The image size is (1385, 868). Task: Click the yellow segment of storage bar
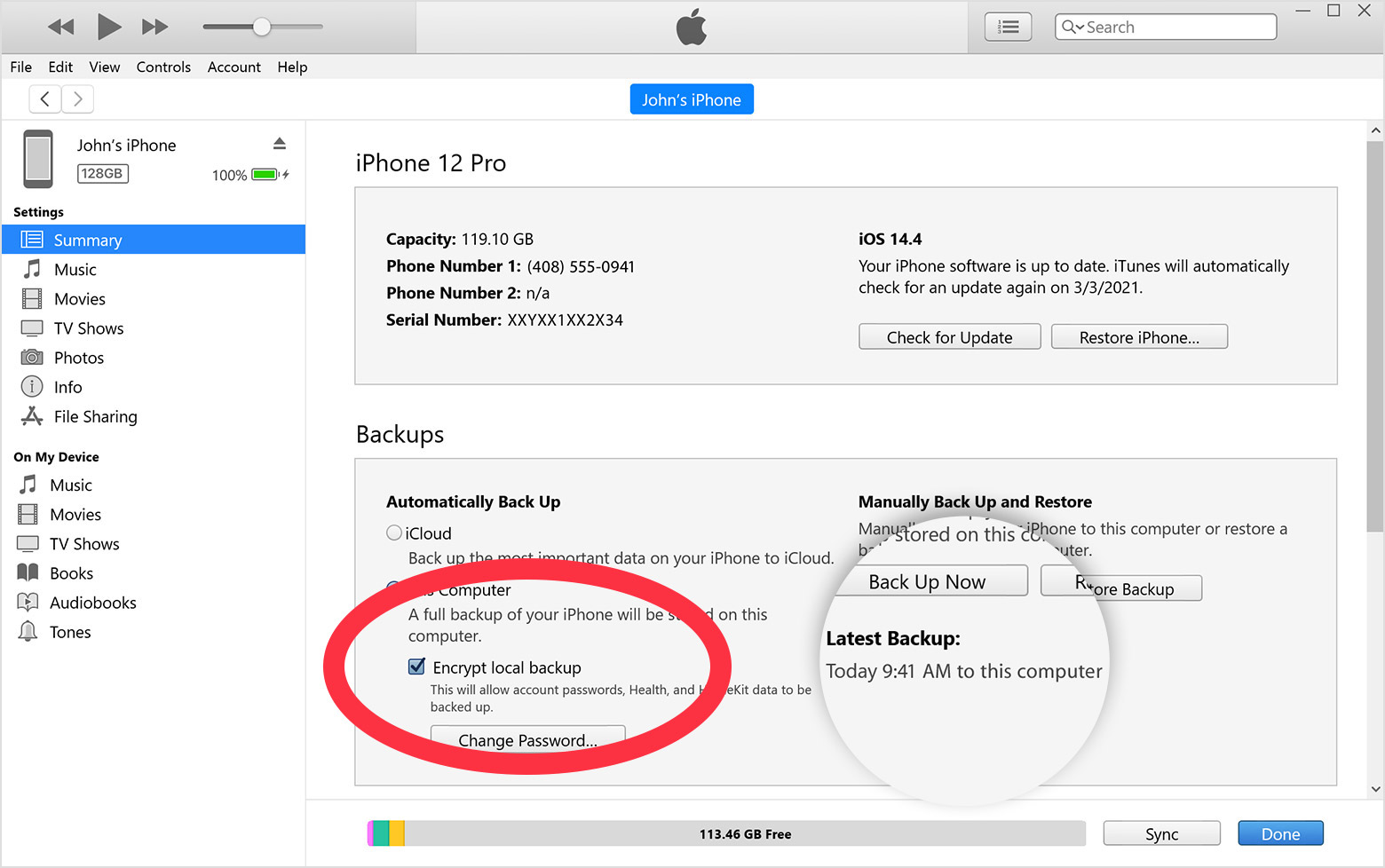click(x=397, y=833)
